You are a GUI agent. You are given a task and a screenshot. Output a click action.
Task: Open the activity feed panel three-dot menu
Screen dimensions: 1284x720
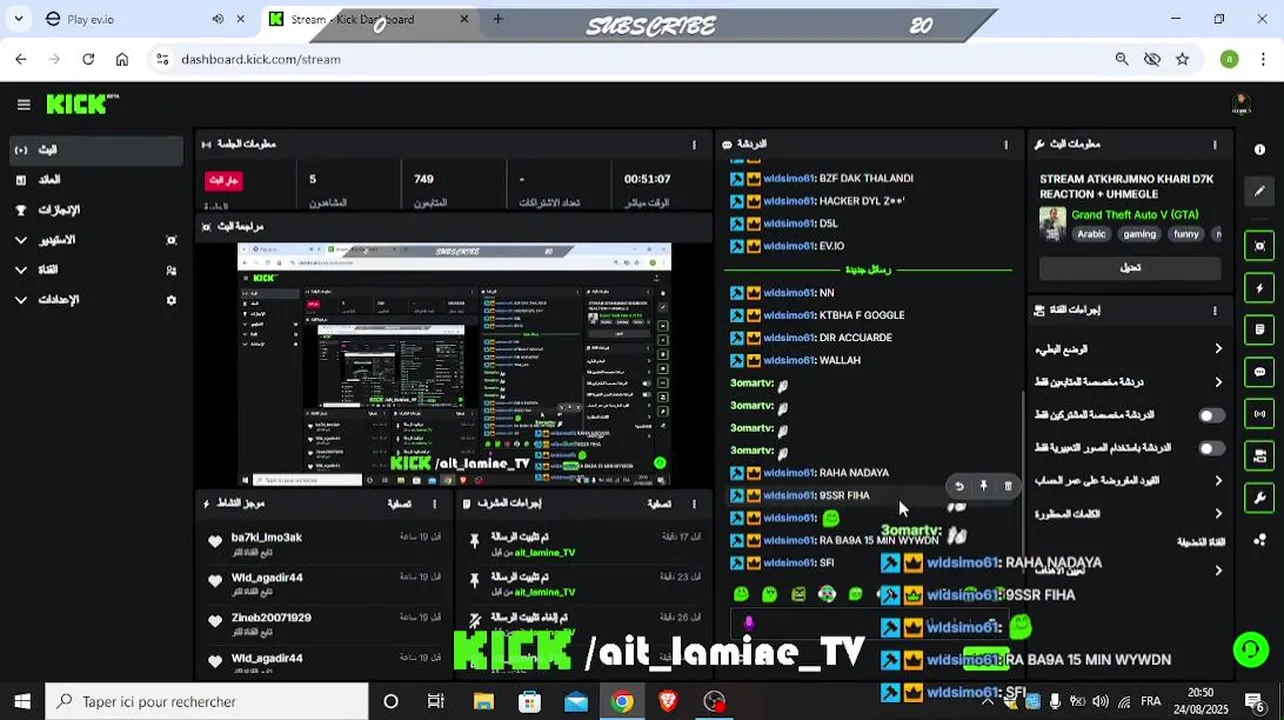pos(434,504)
